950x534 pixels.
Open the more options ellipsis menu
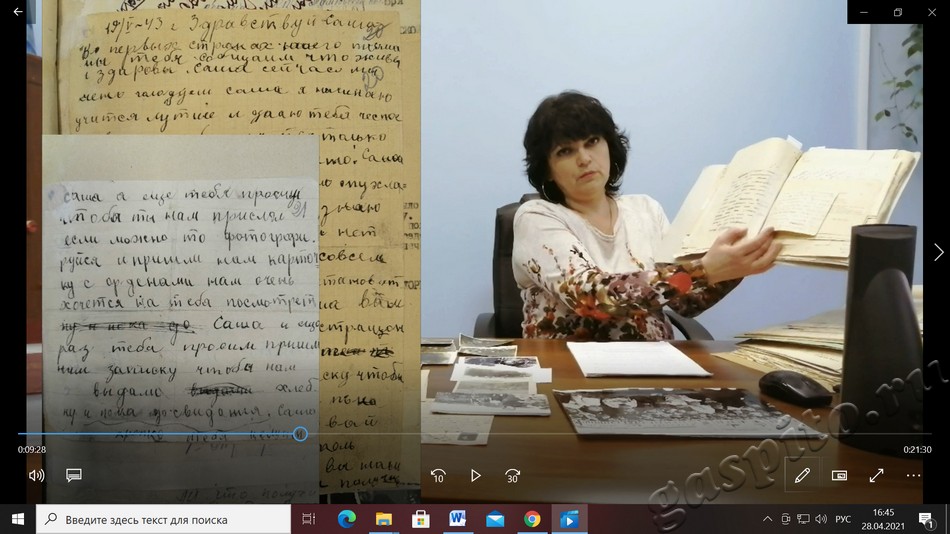pyautogui.click(x=913, y=476)
